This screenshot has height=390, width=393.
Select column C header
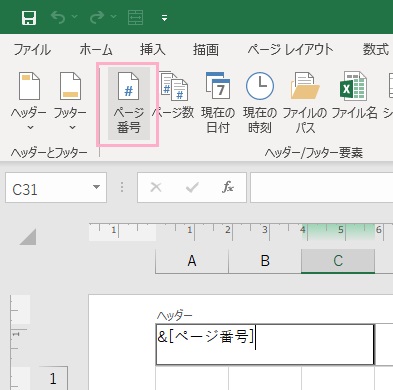click(338, 261)
